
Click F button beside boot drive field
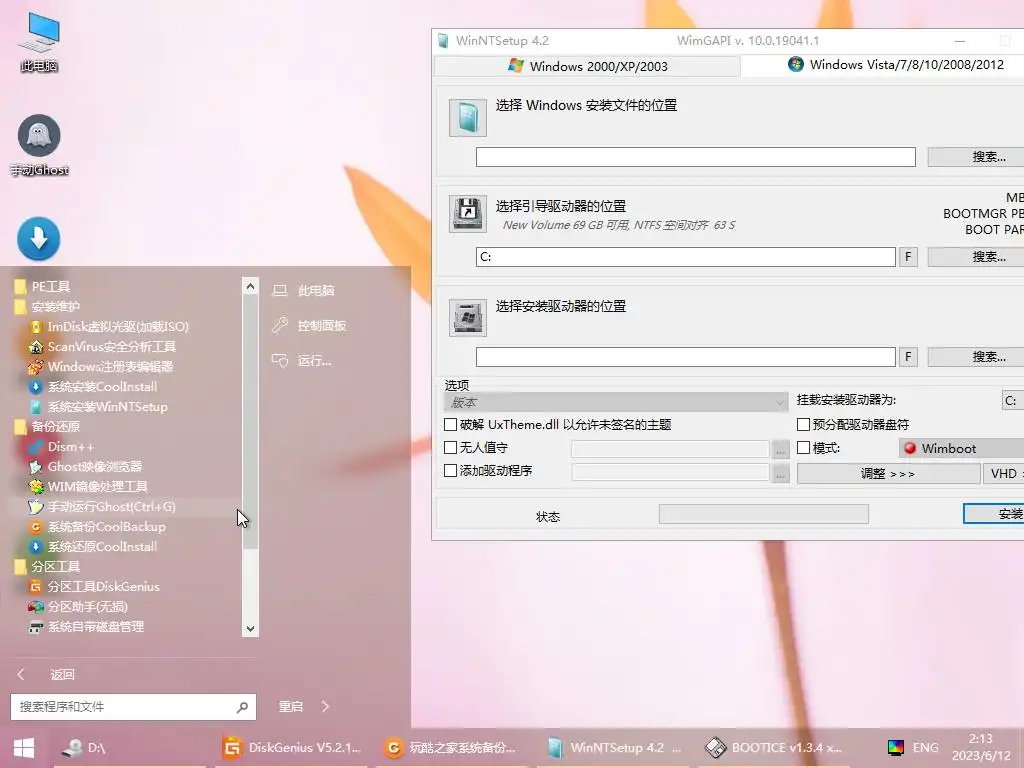click(x=908, y=257)
